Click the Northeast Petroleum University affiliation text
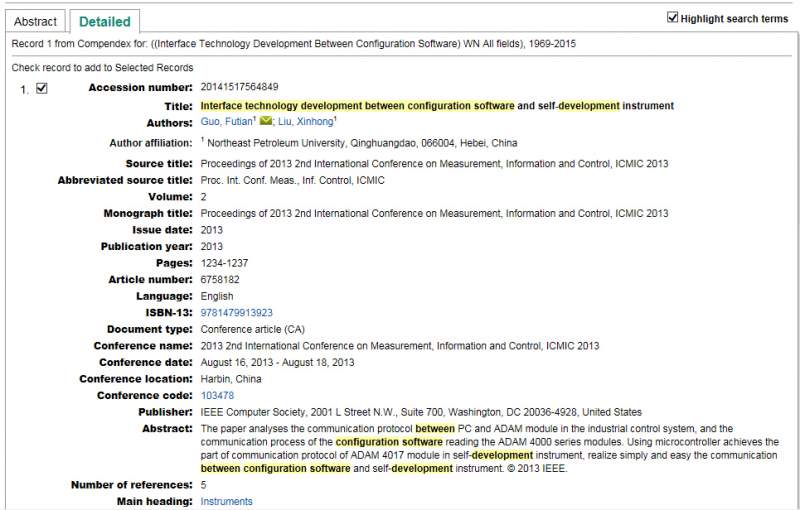Image resolution: width=800 pixels, height=510 pixels. (x=362, y=143)
